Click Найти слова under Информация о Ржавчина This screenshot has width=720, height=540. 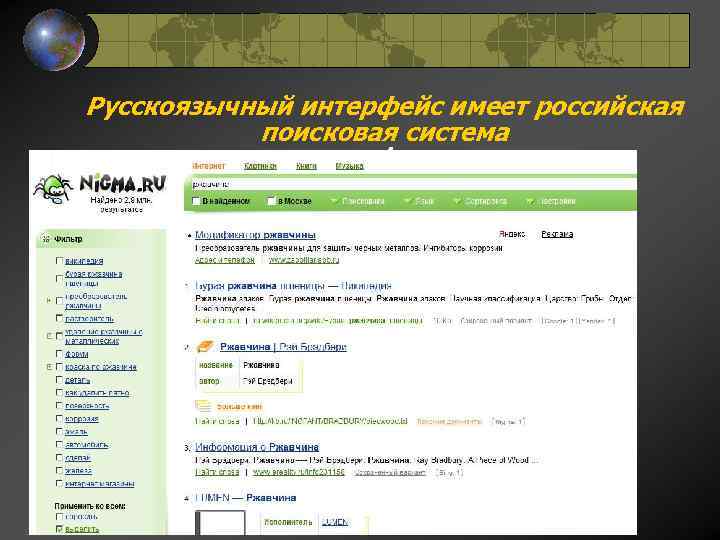(x=217, y=472)
